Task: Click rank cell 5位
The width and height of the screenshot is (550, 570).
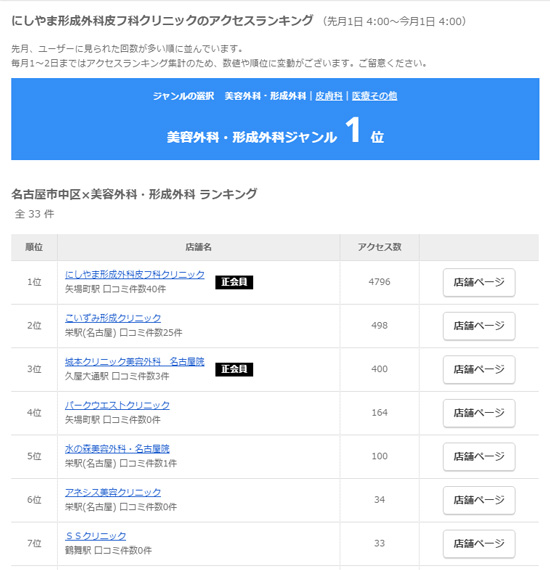Action: point(34,457)
